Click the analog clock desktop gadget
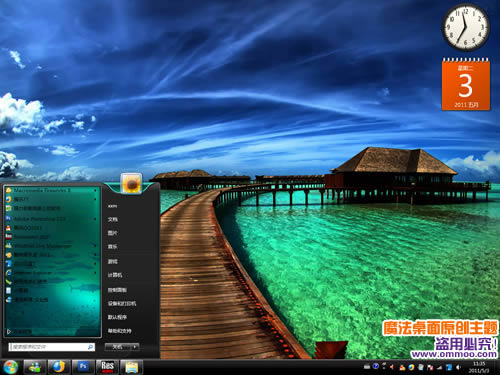Screen dimensions: 500x375 click(x=466, y=27)
